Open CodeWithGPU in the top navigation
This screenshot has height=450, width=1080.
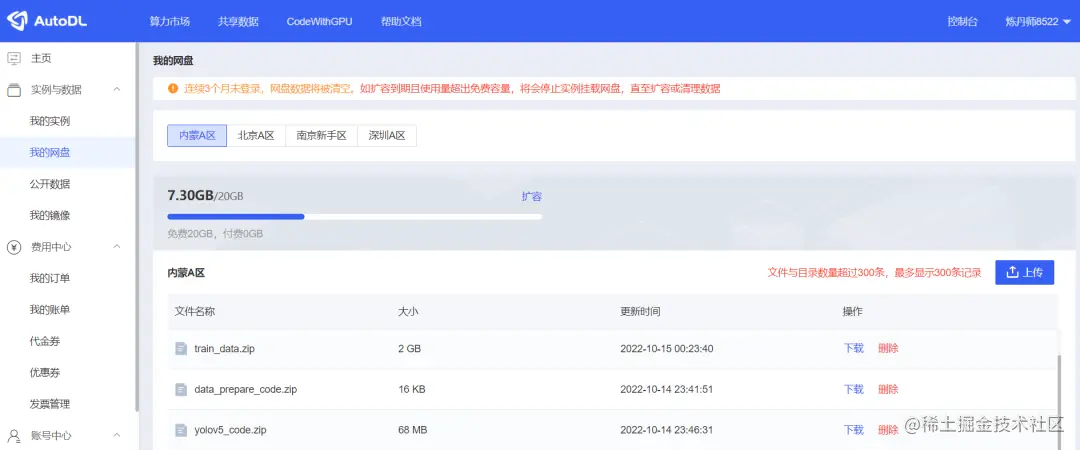pos(320,21)
